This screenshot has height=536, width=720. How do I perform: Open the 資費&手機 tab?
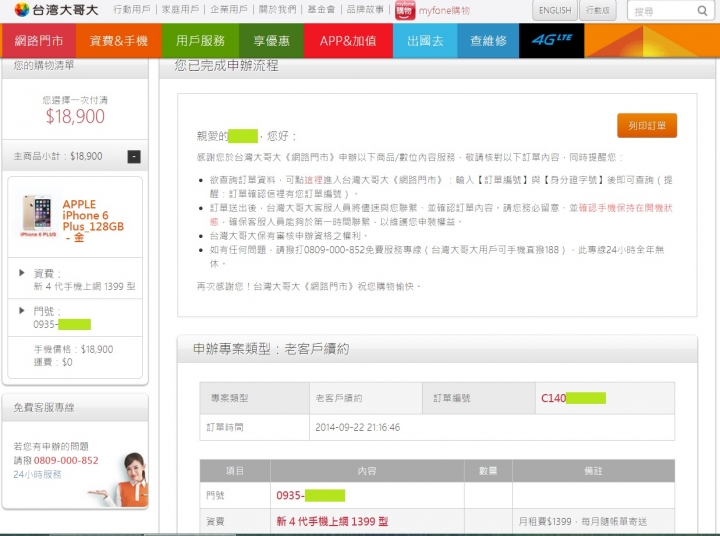coord(118,41)
